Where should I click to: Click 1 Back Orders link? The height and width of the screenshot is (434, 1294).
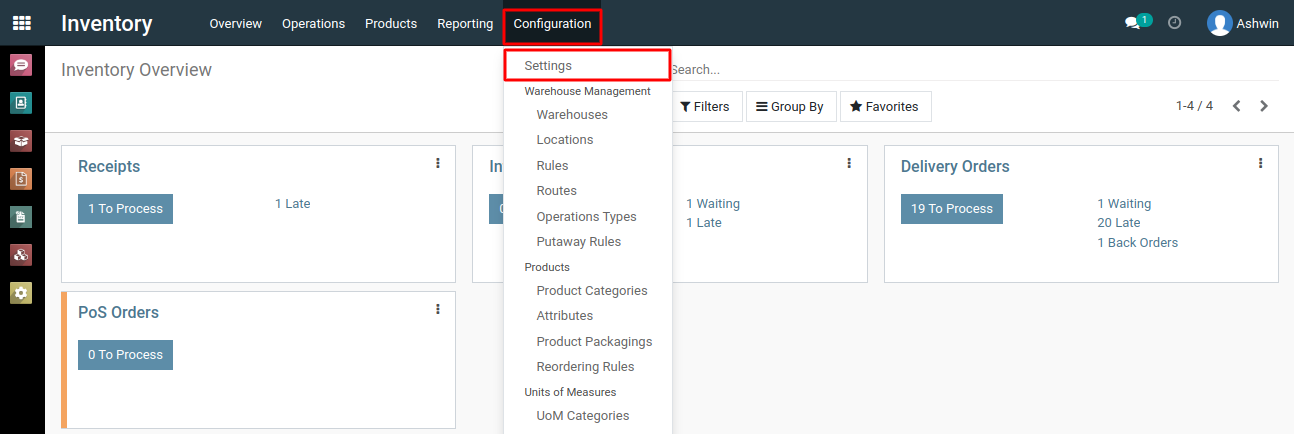1137,243
